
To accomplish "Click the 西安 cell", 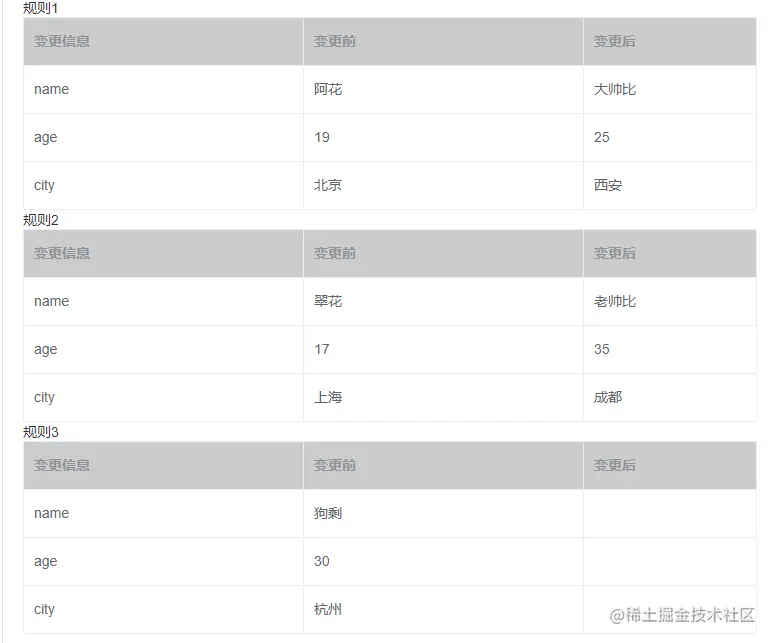I will tap(608, 186).
